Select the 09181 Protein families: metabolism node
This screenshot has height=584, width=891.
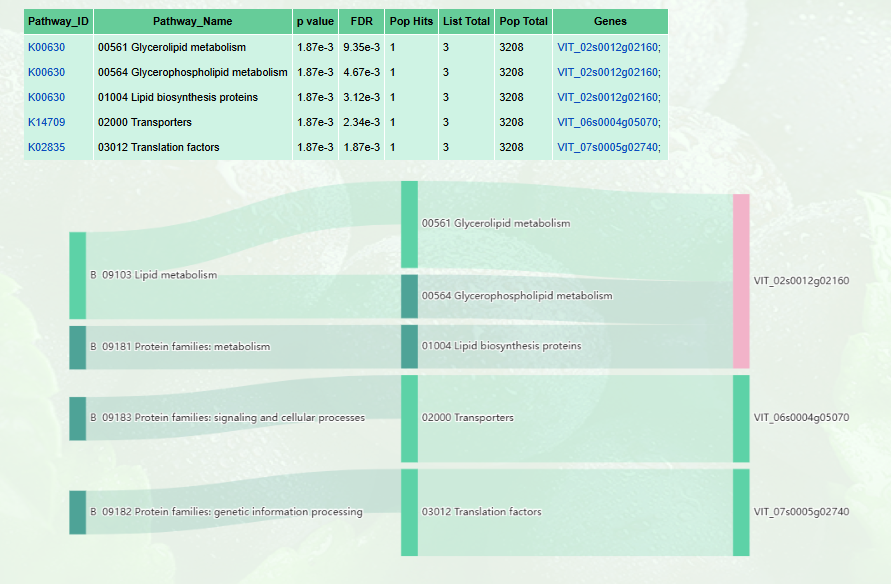point(78,347)
